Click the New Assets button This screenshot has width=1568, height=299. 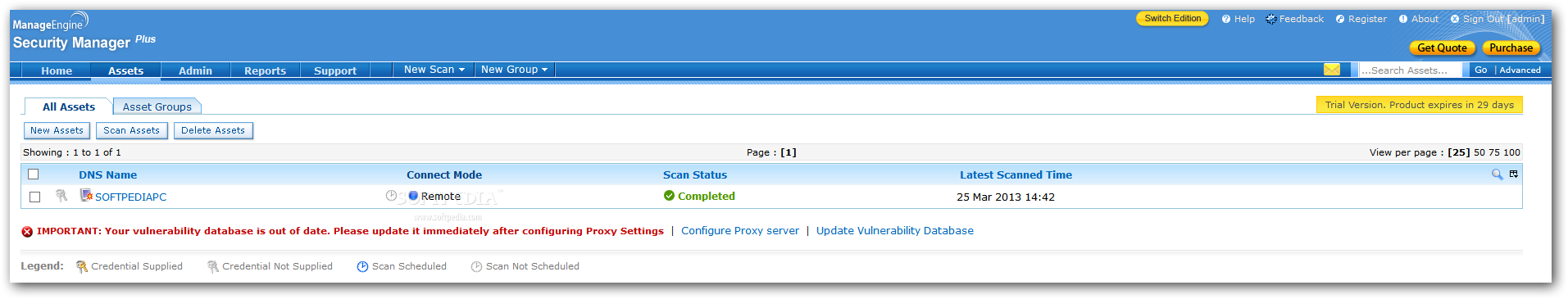point(57,130)
